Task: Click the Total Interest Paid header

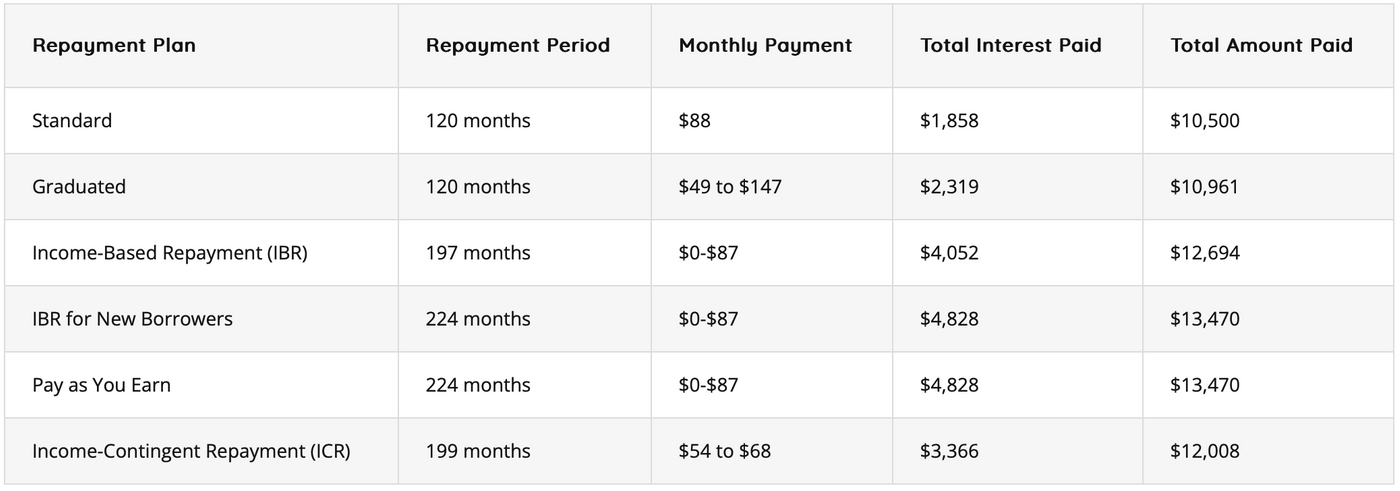Action: coord(1011,46)
